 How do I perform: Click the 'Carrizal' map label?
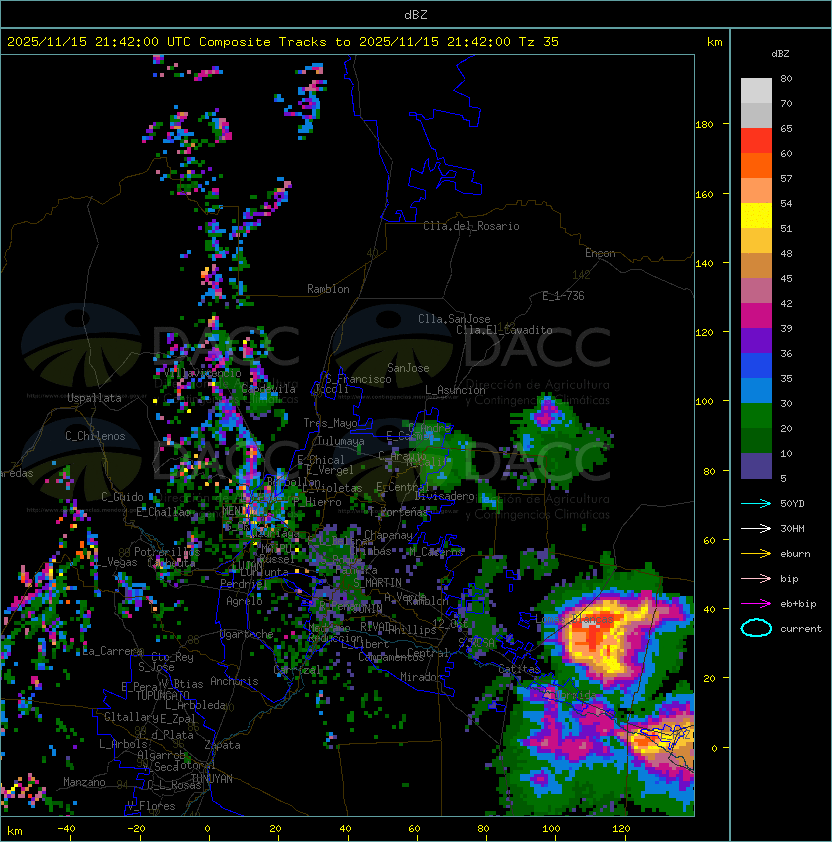point(298,670)
